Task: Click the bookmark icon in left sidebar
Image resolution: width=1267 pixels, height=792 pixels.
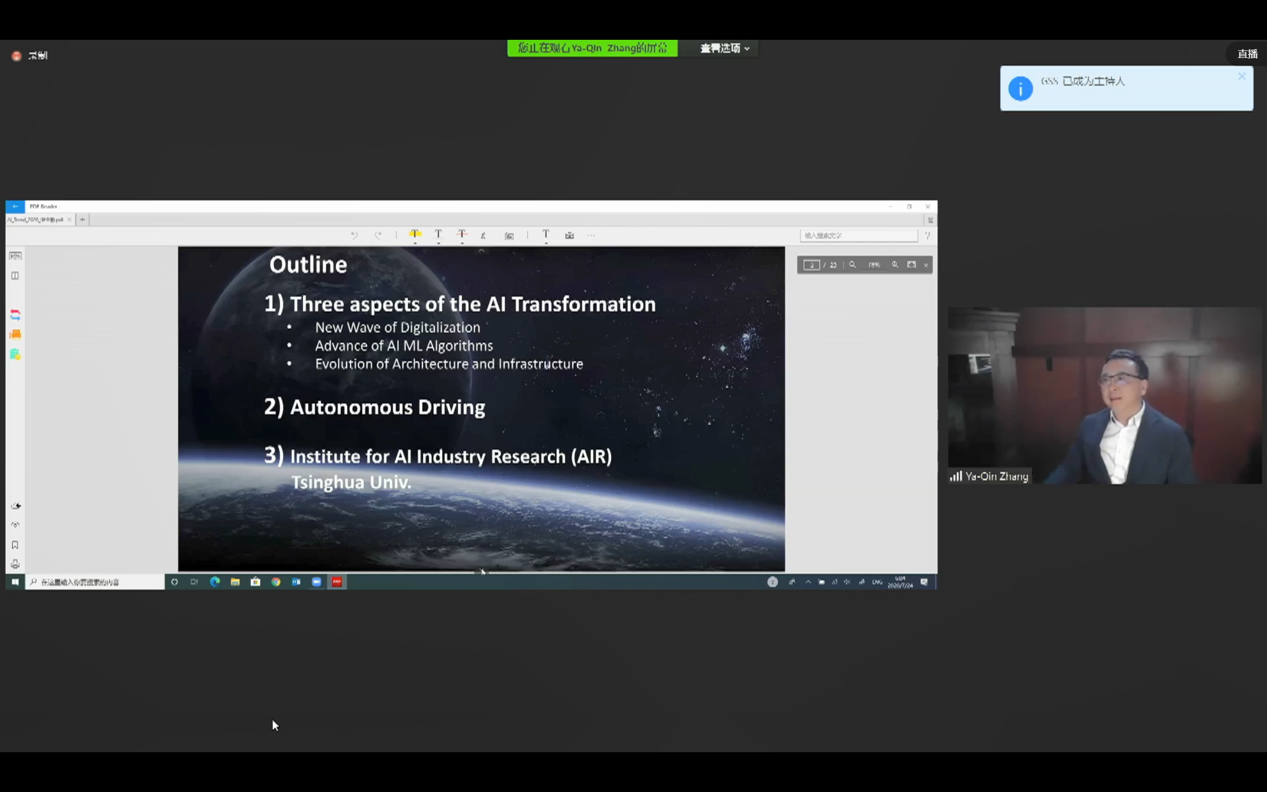Action: (15, 545)
